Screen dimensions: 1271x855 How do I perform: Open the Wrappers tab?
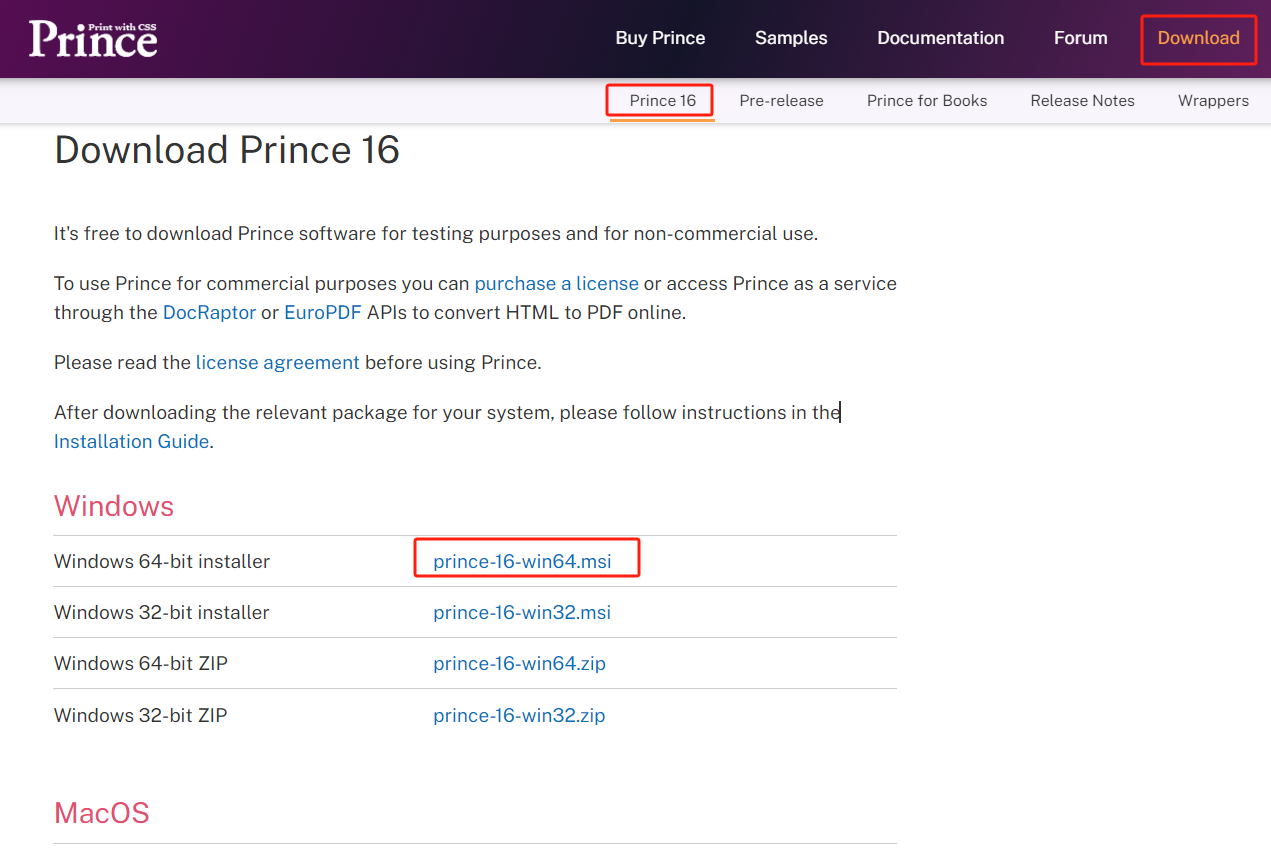(1213, 100)
